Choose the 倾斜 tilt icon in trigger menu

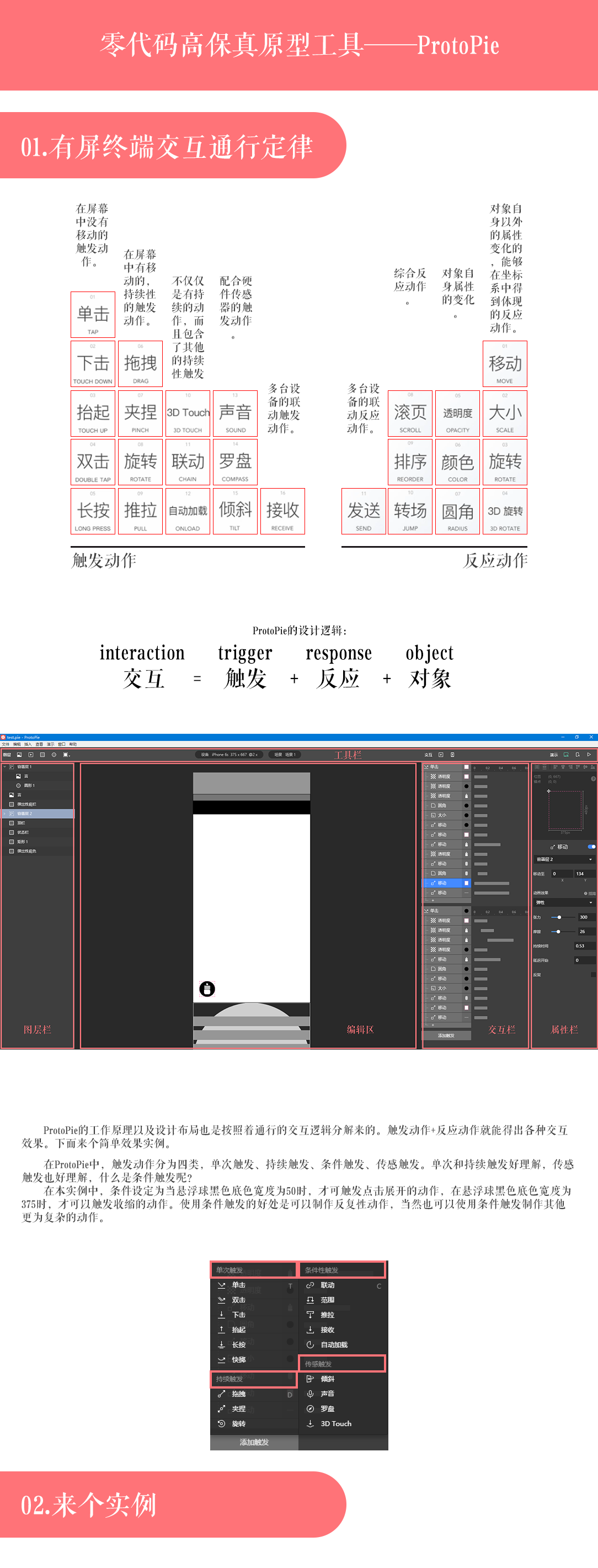pyautogui.click(x=310, y=1379)
